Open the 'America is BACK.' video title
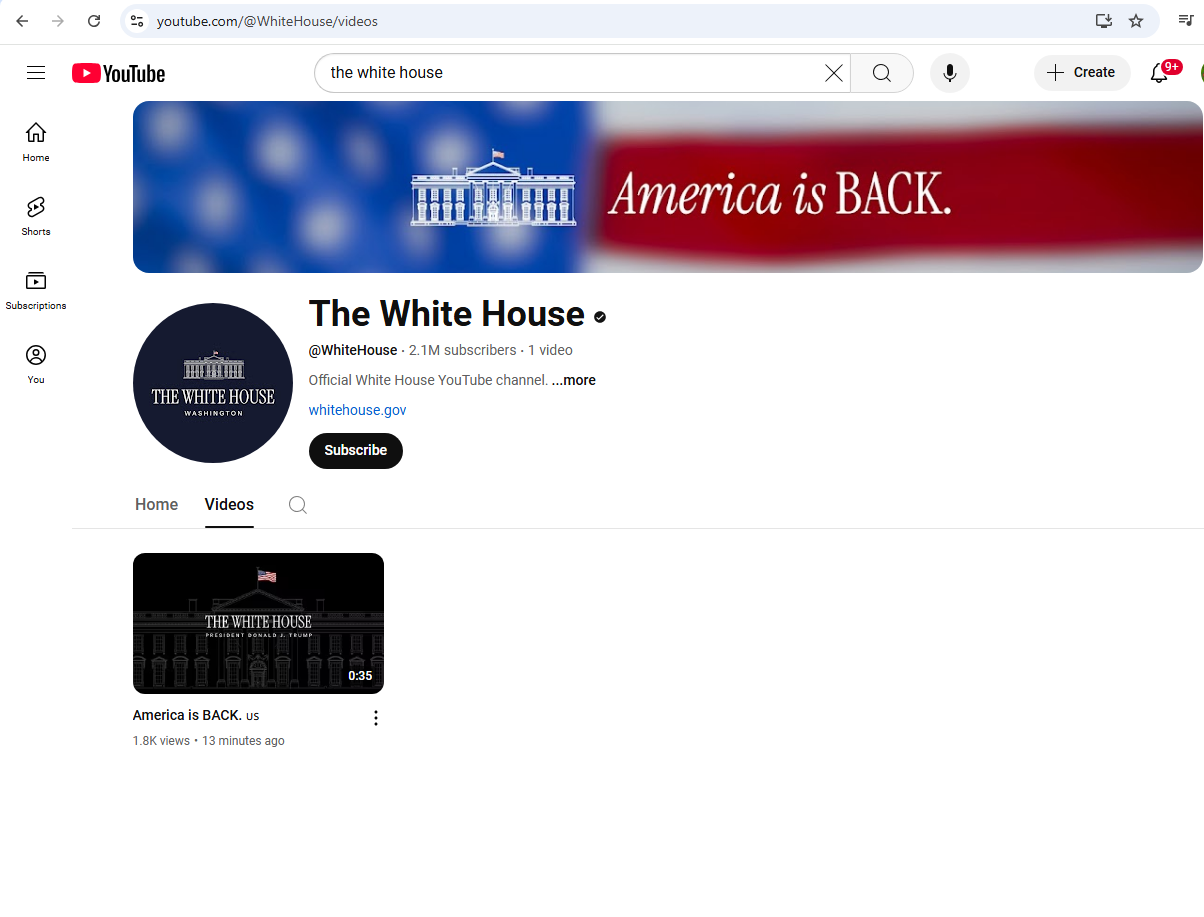 click(196, 715)
